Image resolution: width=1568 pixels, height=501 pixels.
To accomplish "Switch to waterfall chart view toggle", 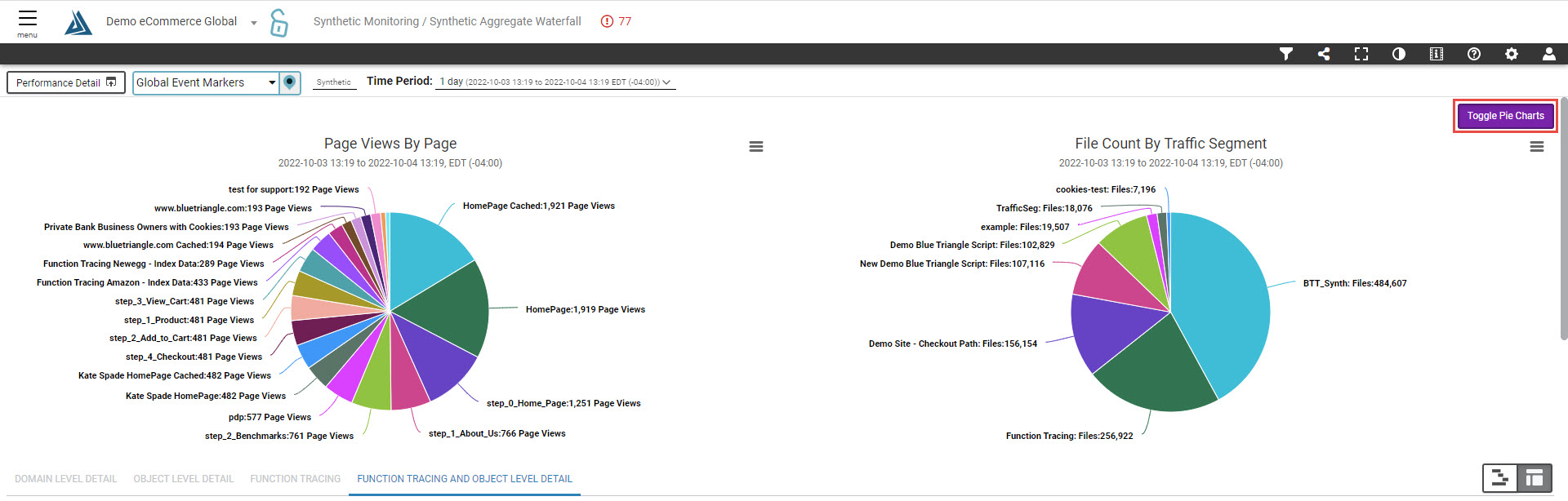I will click(x=1499, y=478).
